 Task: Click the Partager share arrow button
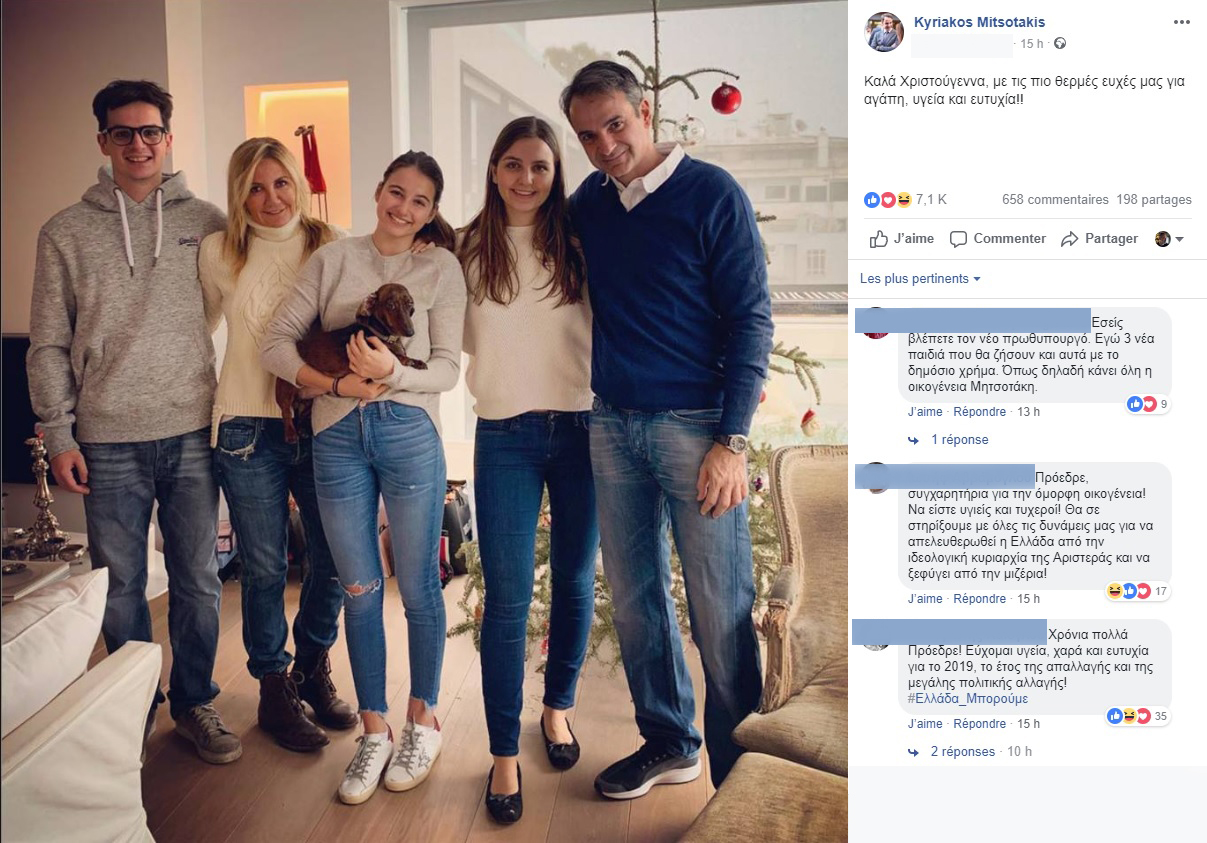pyautogui.click(x=1099, y=239)
